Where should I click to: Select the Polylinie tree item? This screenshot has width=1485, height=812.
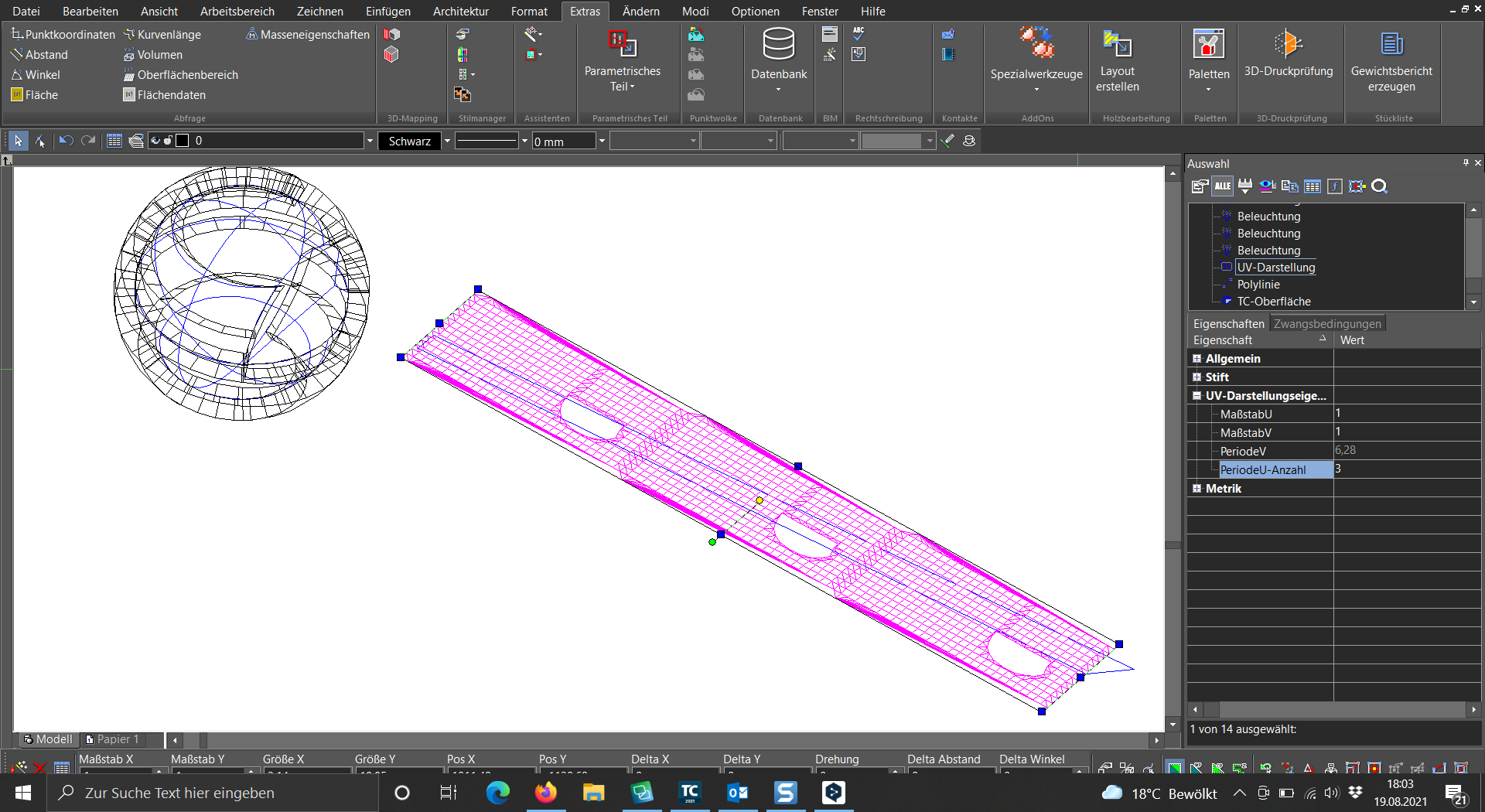pyautogui.click(x=1258, y=284)
